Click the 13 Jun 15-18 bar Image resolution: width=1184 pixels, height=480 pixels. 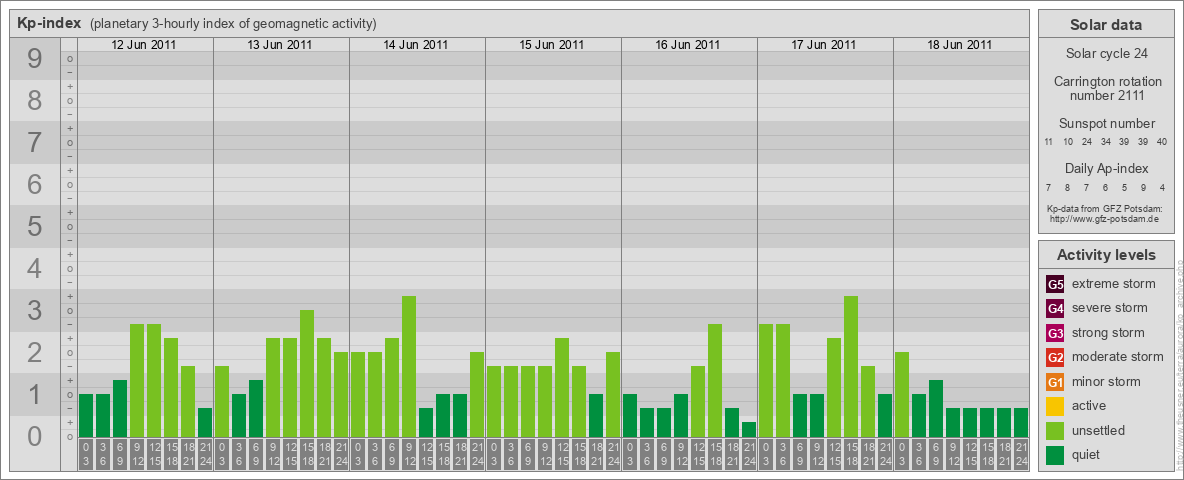pos(307,373)
